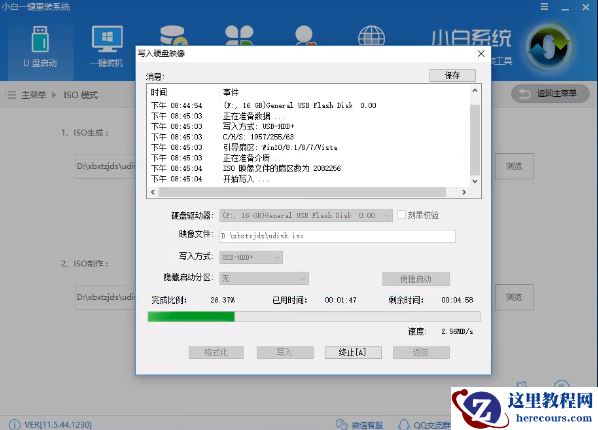
Task: Click the version info icon
Action: [x=14, y=425]
